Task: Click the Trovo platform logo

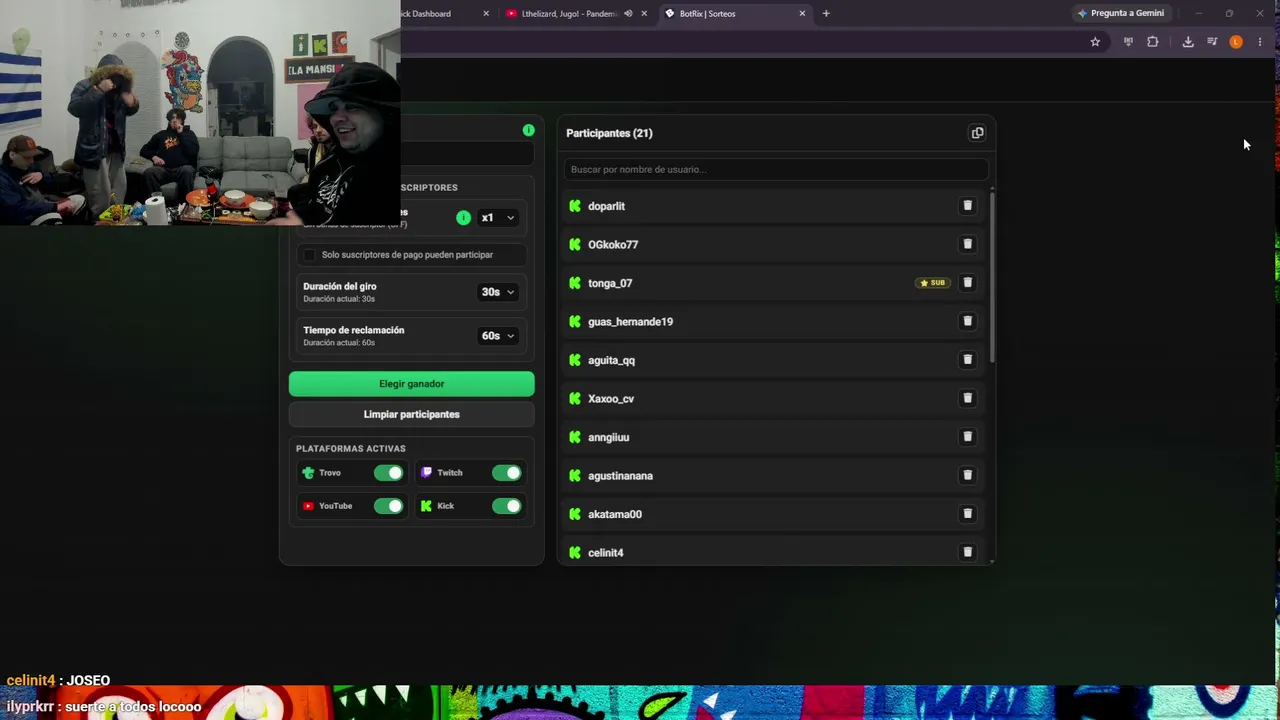Action: point(308,473)
